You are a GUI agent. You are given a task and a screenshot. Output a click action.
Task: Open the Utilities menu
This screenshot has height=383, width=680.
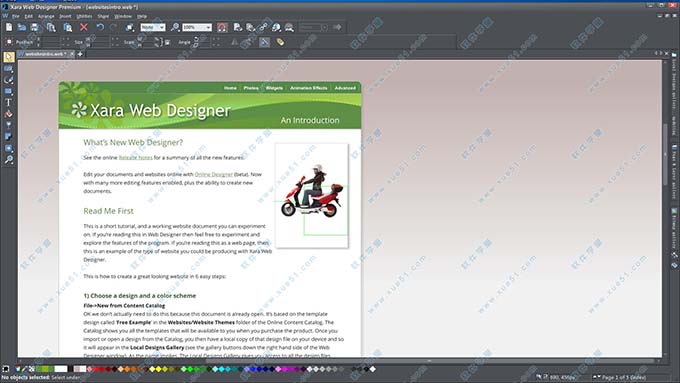(x=84, y=16)
